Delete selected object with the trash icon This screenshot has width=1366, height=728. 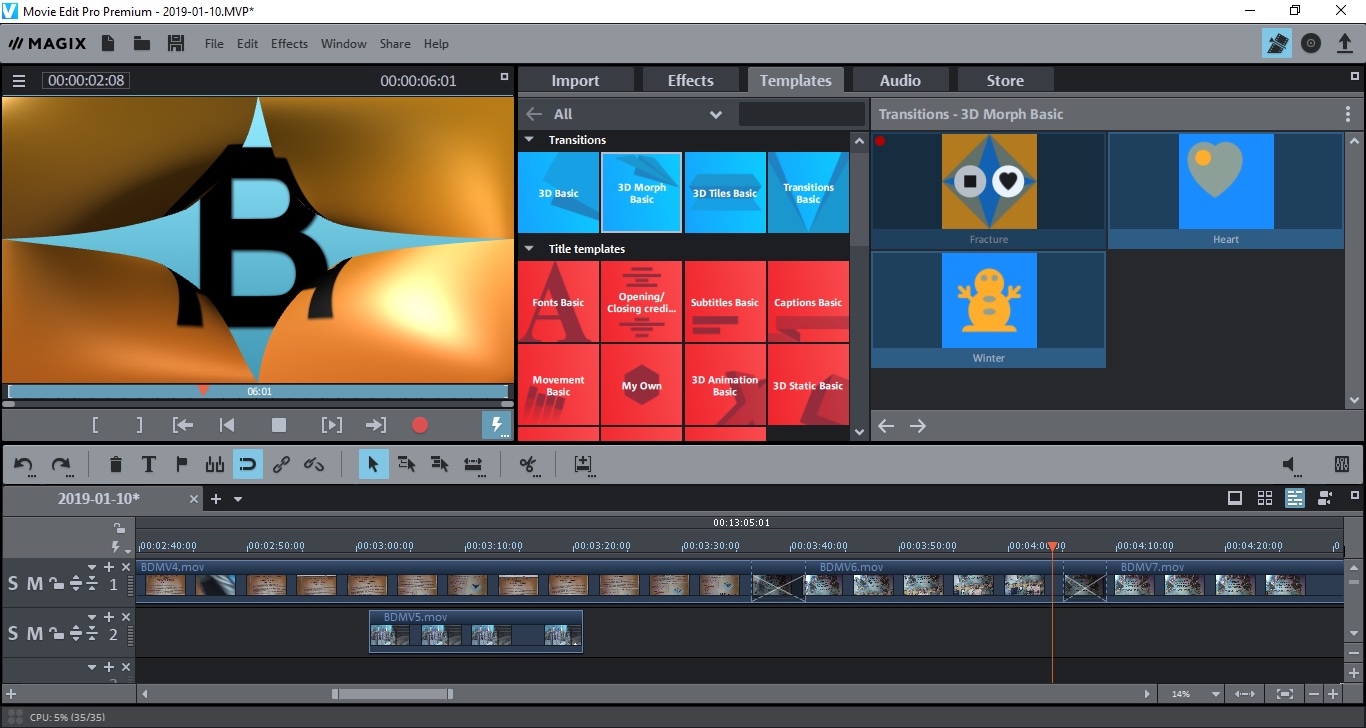click(116, 464)
